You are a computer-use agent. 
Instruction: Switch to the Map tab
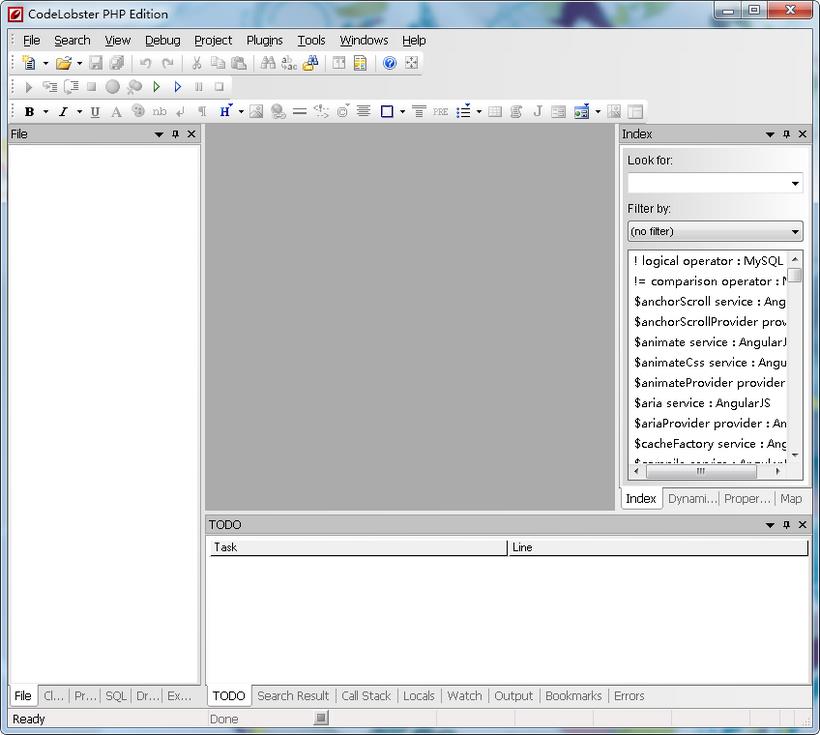point(791,499)
